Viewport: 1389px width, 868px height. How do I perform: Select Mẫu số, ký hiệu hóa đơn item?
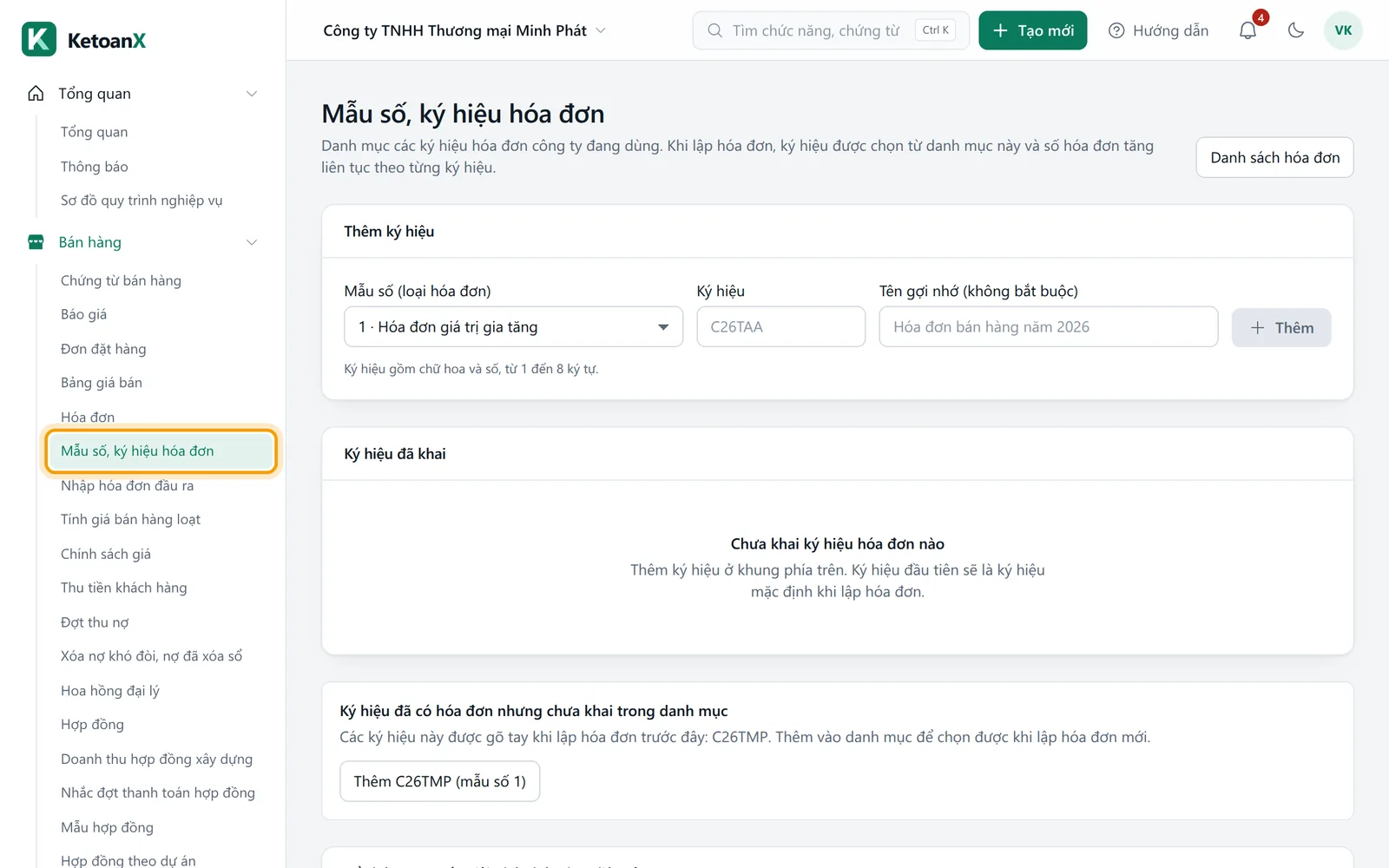click(x=161, y=451)
